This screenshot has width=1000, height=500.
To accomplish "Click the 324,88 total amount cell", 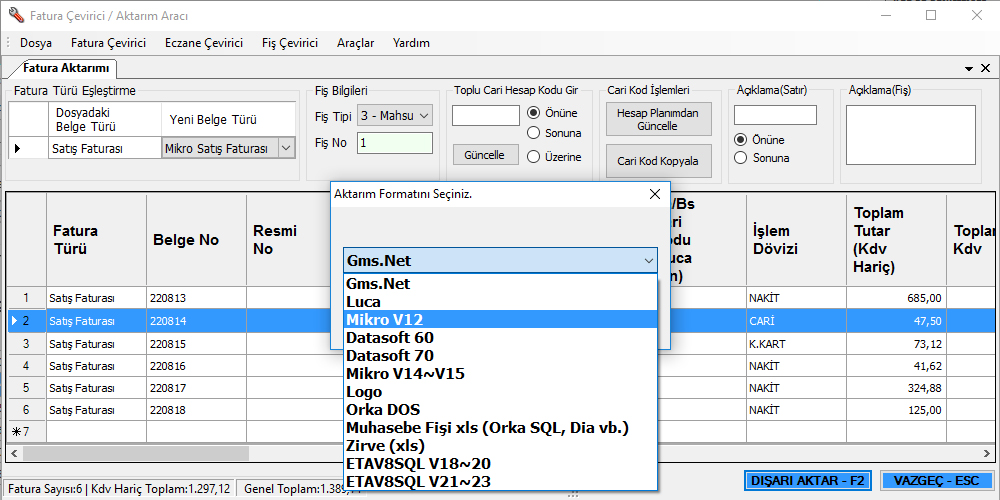I will click(896, 388).
